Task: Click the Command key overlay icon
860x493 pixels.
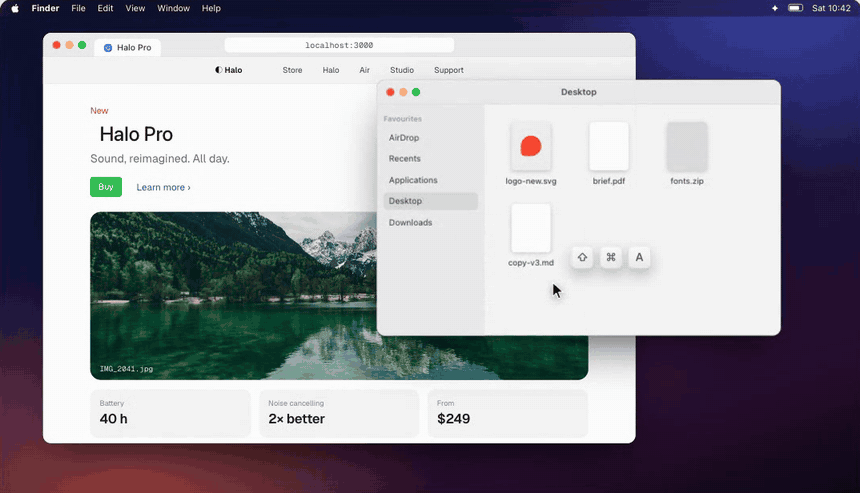Action: [x=610, y=257]
